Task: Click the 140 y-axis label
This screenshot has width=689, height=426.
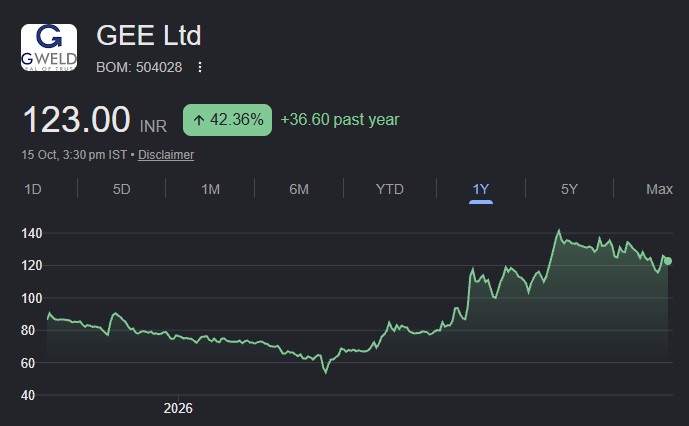Action: [32, 233]
